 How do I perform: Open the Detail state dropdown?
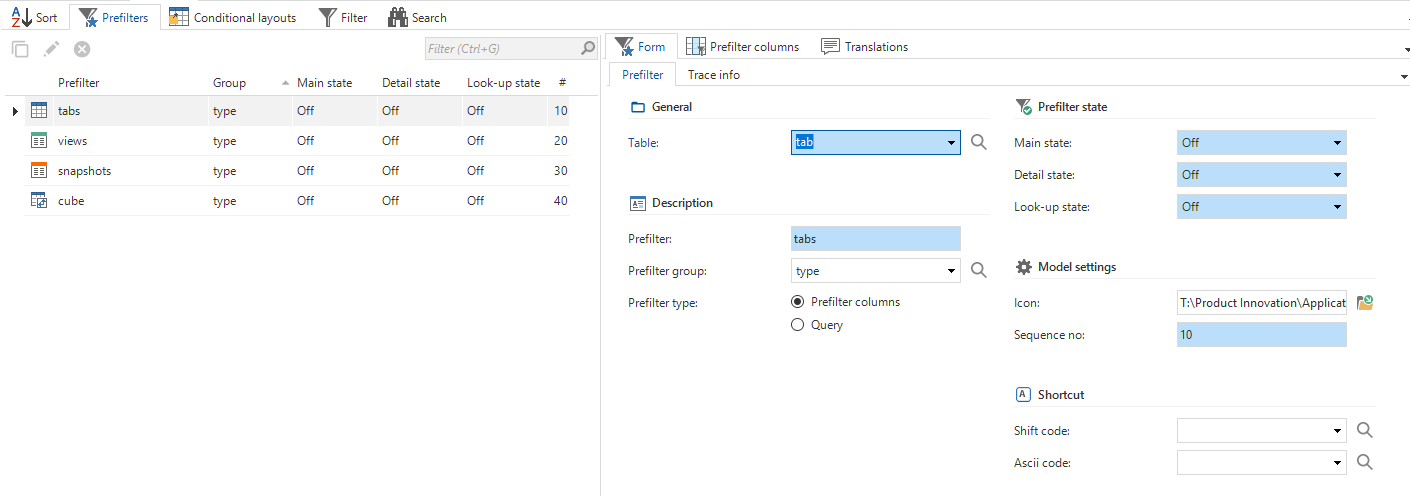tap(1337, 175)
